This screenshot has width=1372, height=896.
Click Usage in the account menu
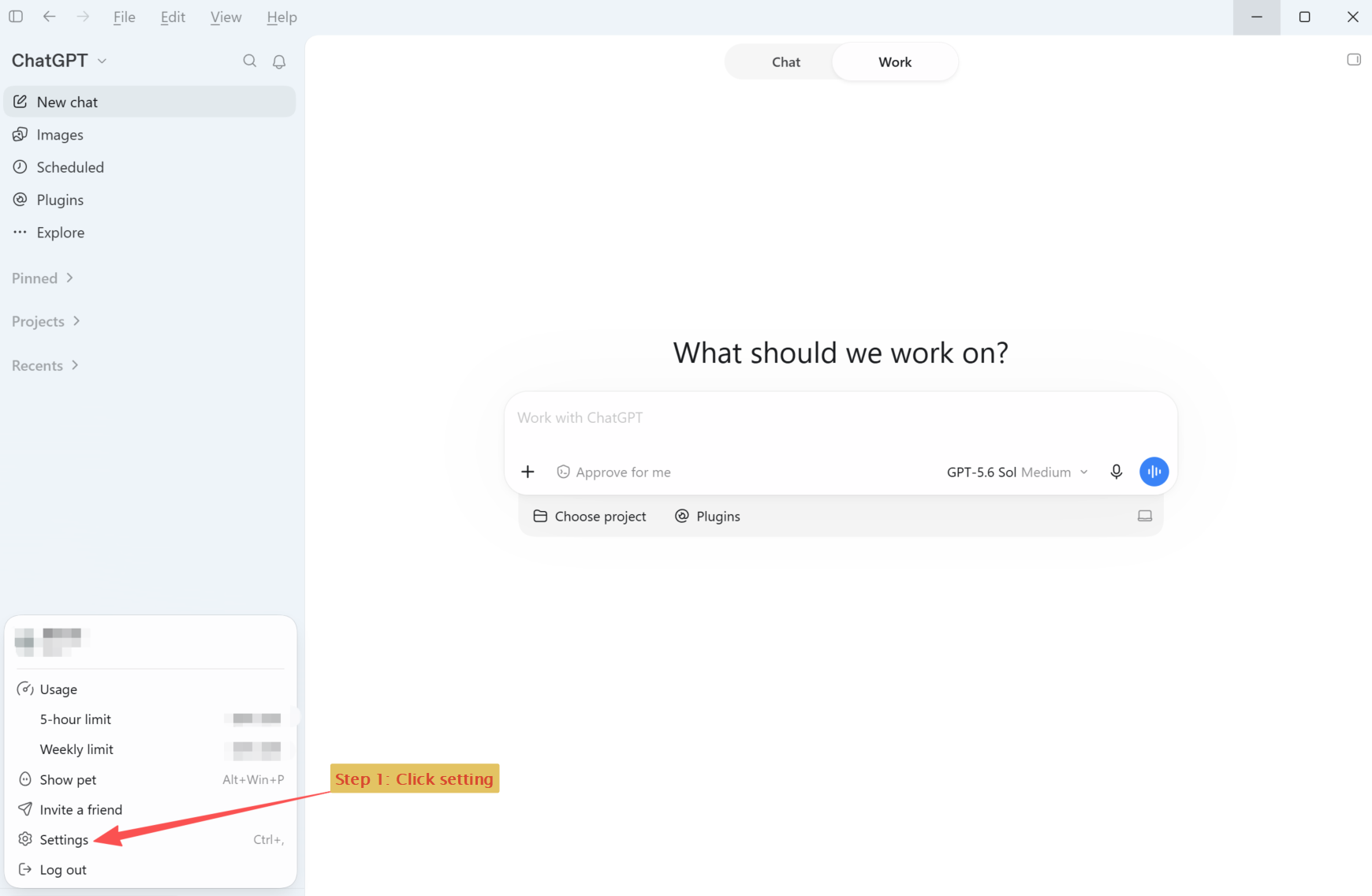click(x=150, y=689)
